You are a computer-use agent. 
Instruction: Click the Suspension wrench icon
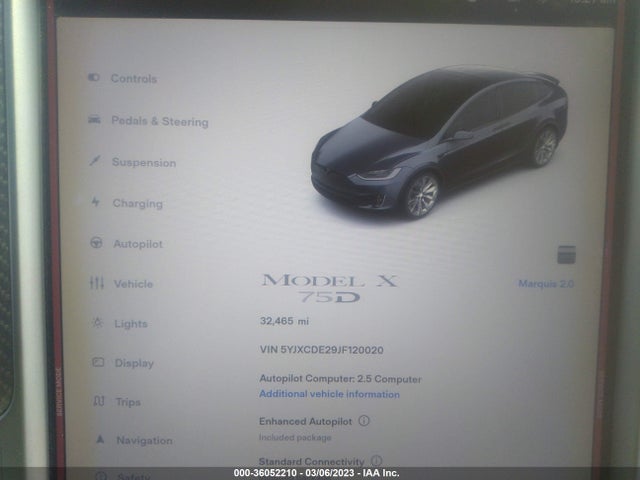point(95,160)
